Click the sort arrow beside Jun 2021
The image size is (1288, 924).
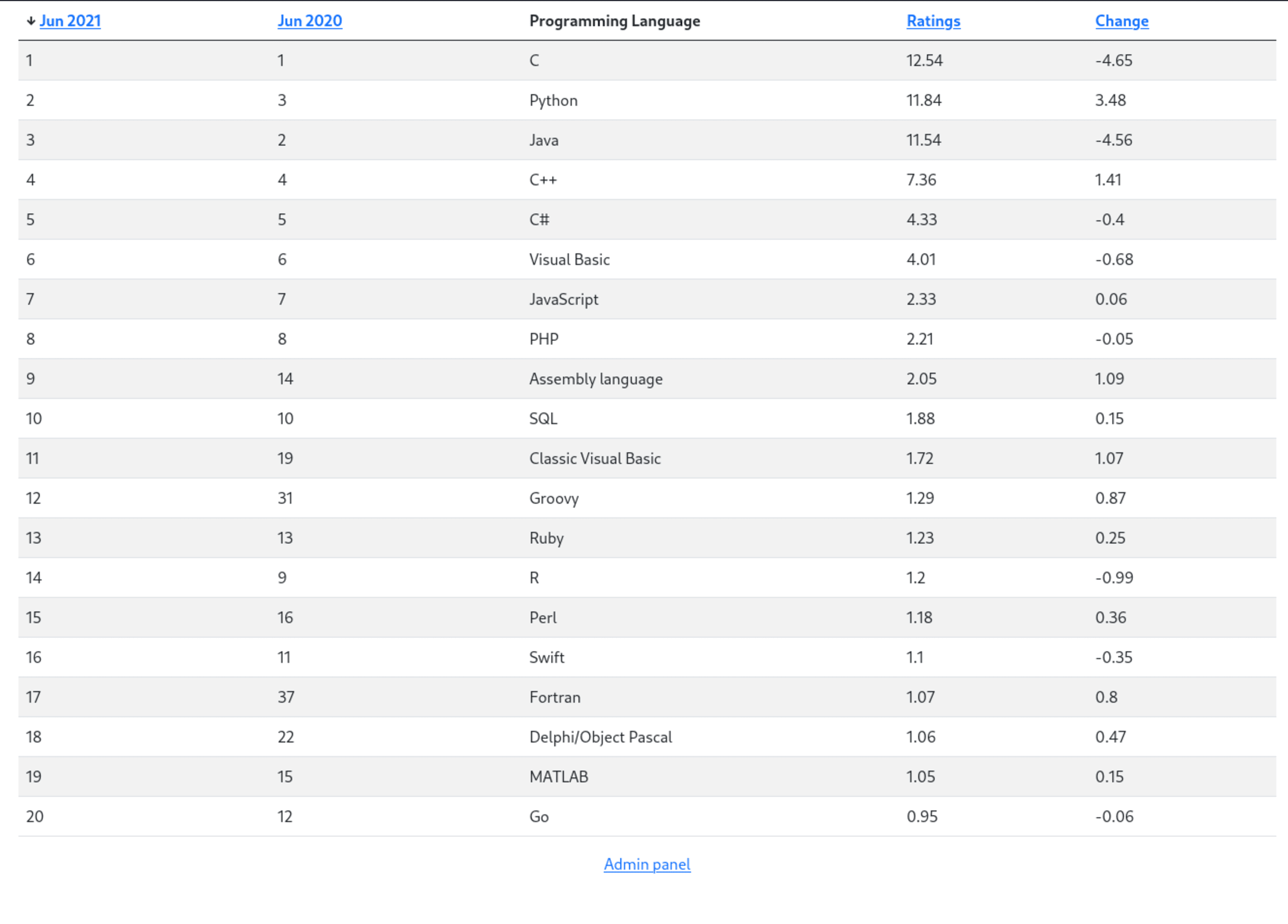pyautogui.click(x=31, y=22)
